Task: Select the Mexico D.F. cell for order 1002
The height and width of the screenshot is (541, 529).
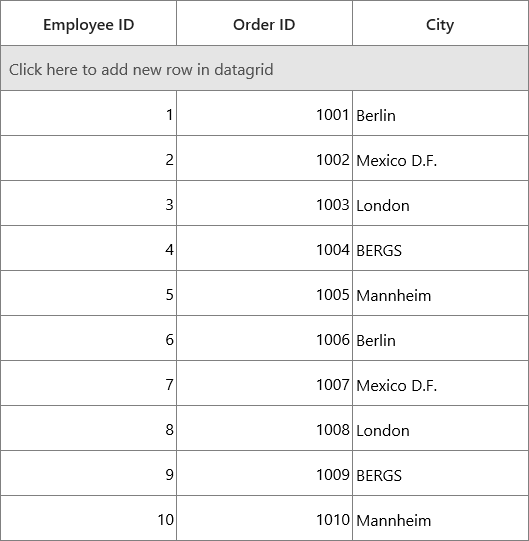Action: 440,158
